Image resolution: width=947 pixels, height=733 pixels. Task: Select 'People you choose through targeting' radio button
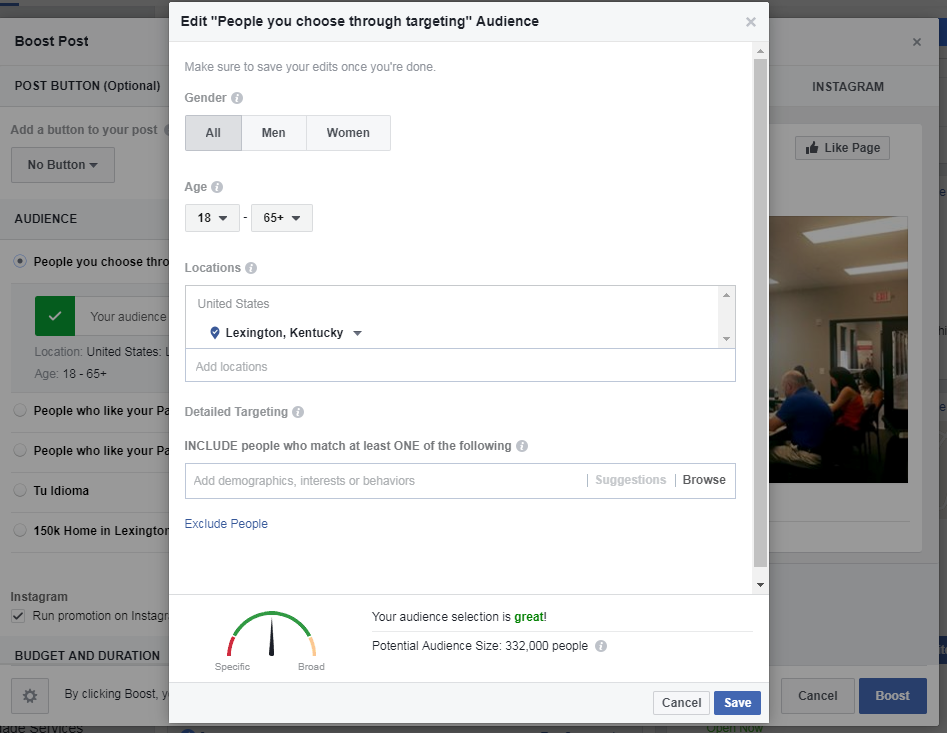pos(20,261)
